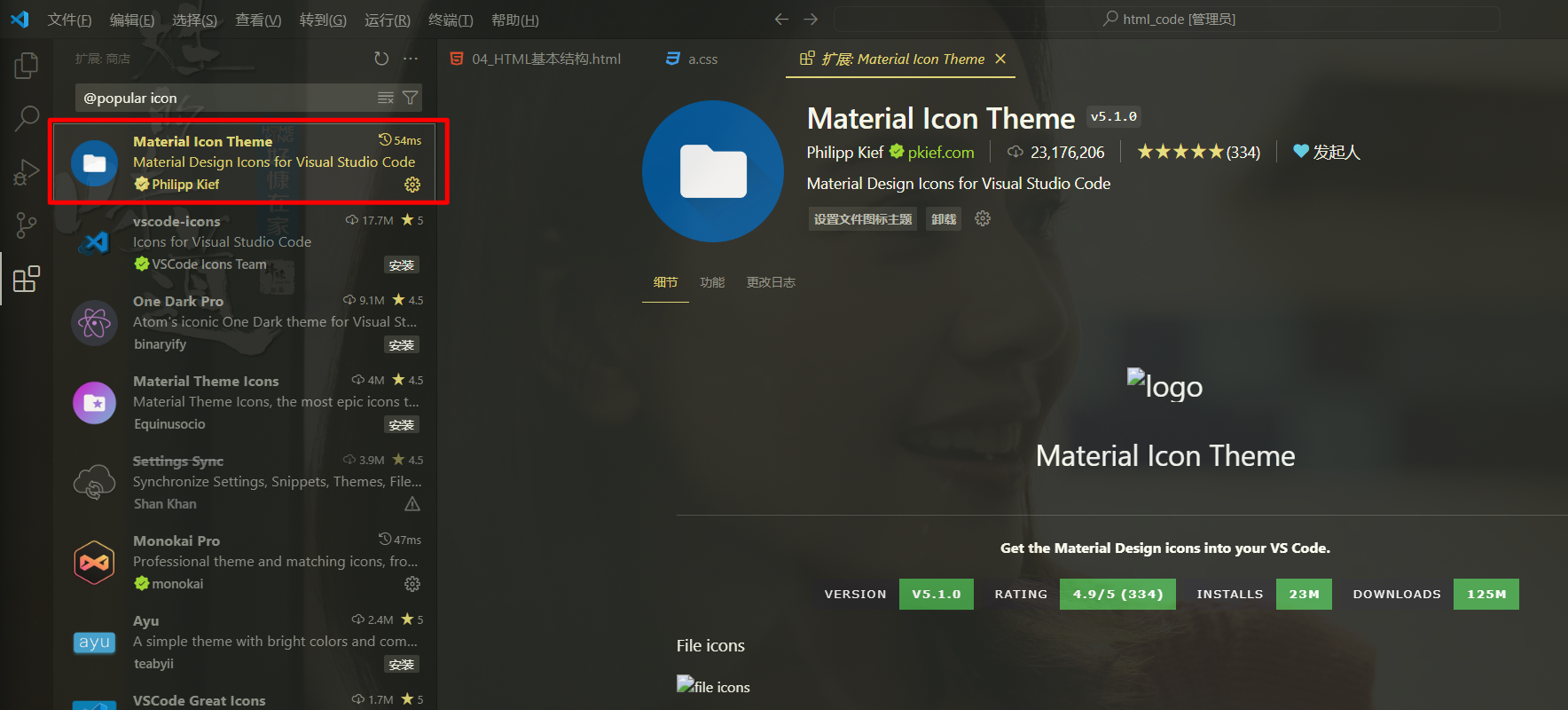Open 选择(S) menu
The image size is (1568, 710).
click(194, 20)
